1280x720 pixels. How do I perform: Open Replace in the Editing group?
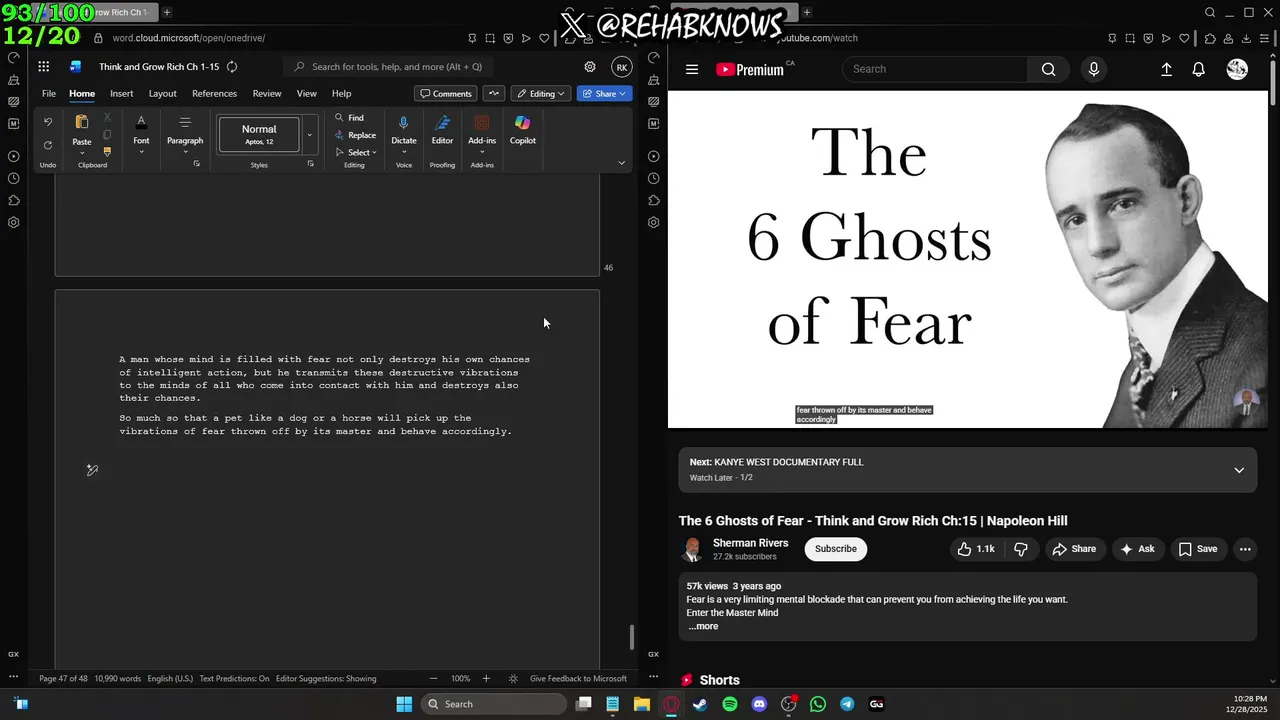point(355,135)
